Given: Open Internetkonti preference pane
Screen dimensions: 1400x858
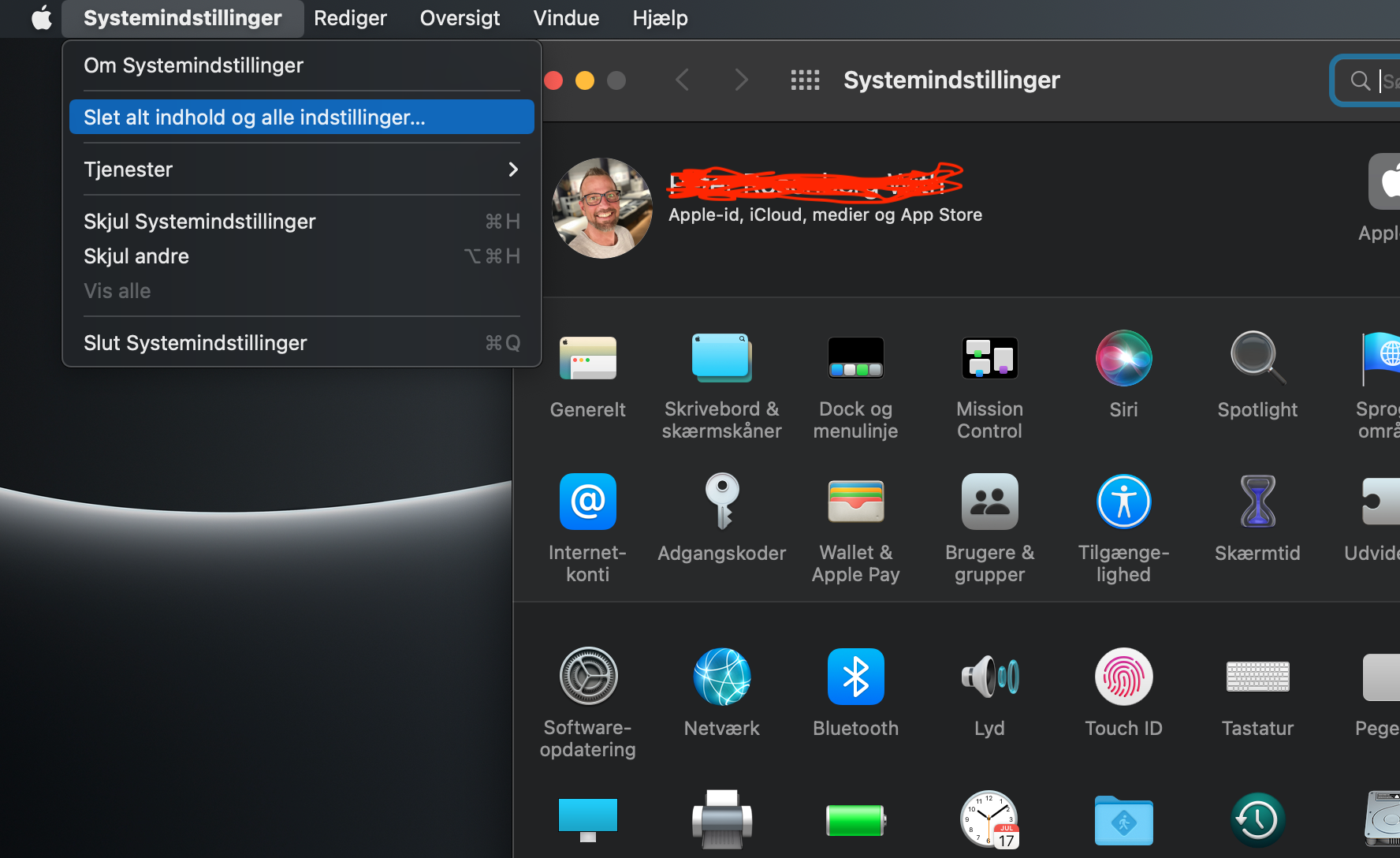Looking at the screenshot, I should point(587,502).
